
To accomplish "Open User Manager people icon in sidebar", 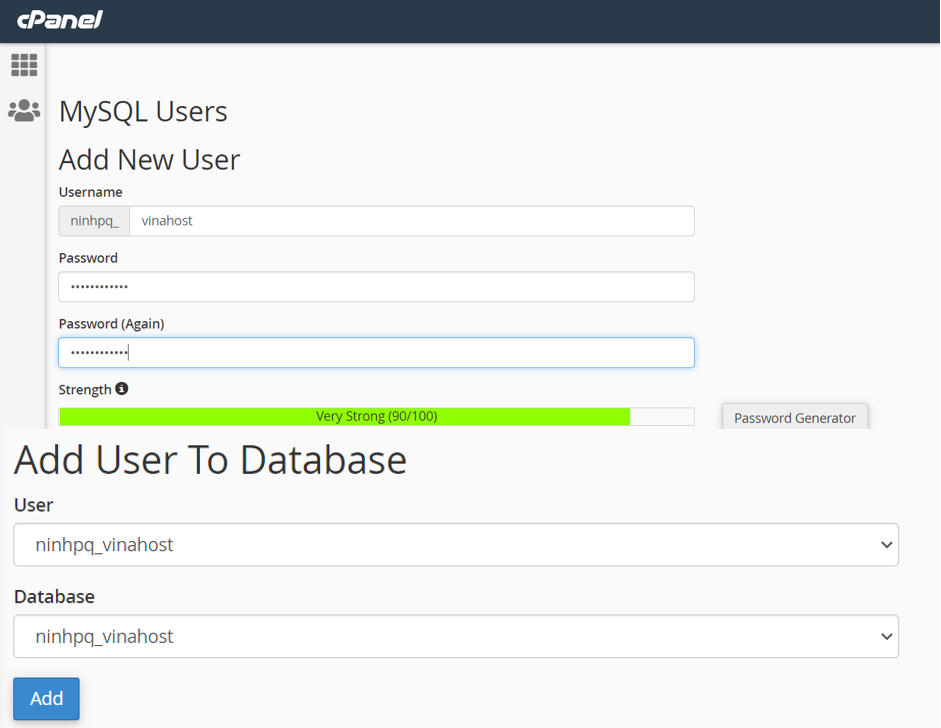I will point(24,110).
